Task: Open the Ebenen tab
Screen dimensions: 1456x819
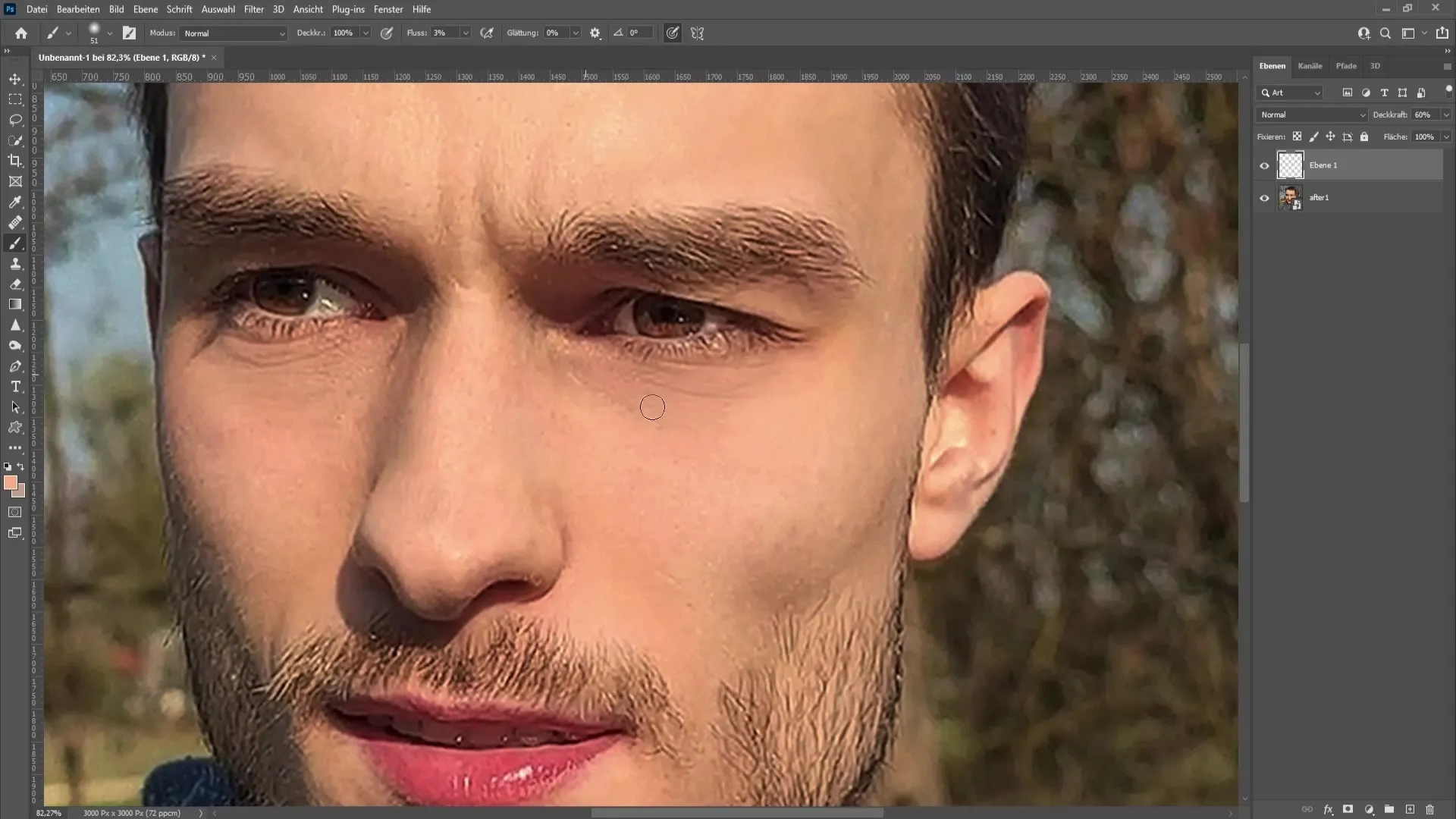Action: click(1273, 65)
